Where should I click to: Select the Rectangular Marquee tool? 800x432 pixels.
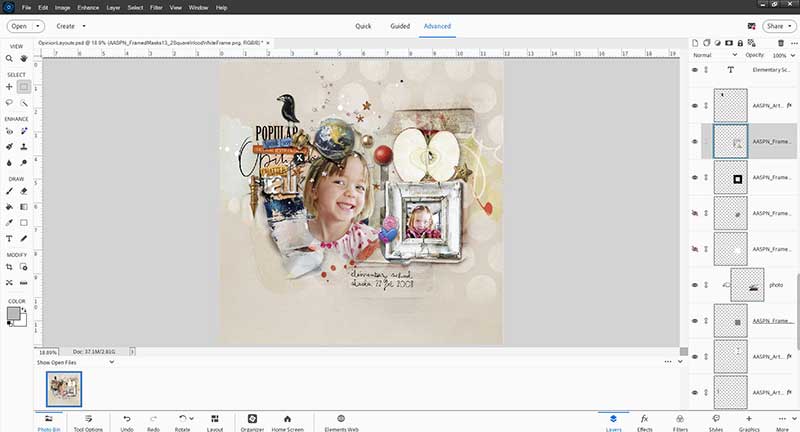(x=24, y=87)
